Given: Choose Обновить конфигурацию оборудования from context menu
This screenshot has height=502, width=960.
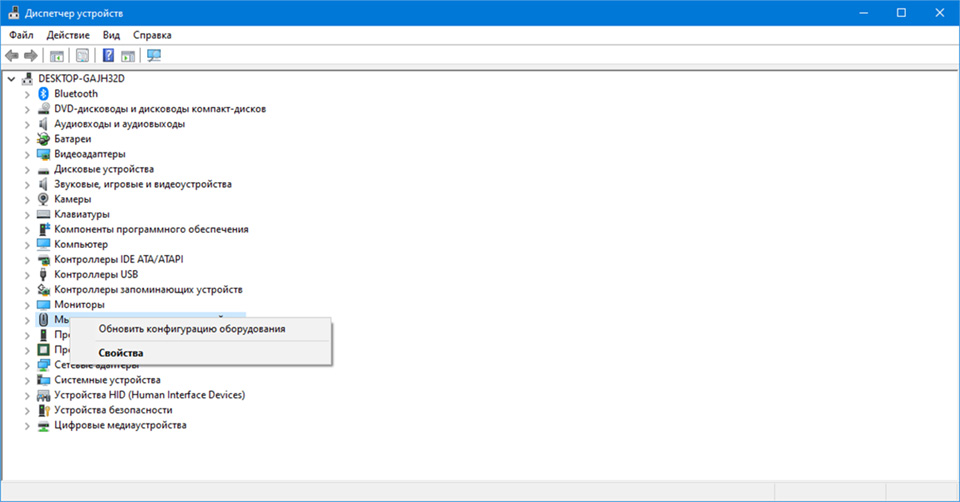Looking at the screenshot, I should pyautogui.click(x=192, y=329).
